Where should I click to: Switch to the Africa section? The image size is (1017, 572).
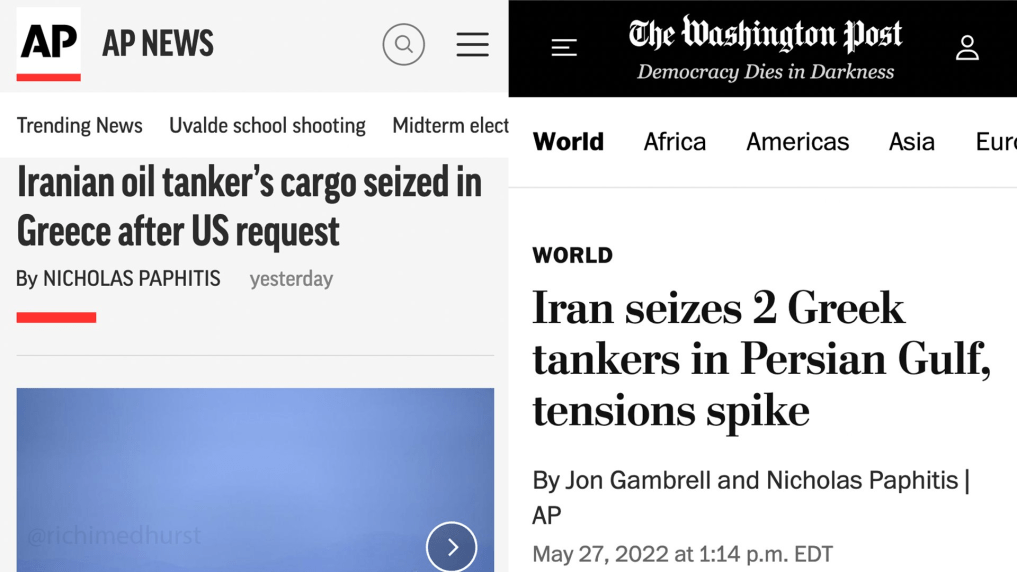[675, 142]
